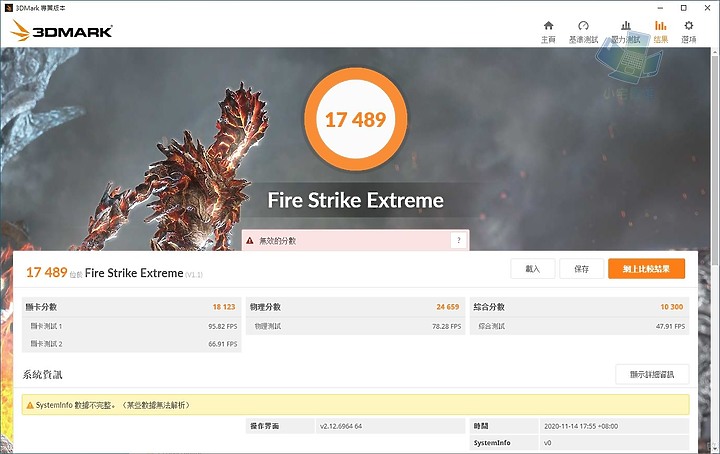The image size is (720, 454).
Task: Minimize the 3DMark window
Action: click(x=660, y=8)
